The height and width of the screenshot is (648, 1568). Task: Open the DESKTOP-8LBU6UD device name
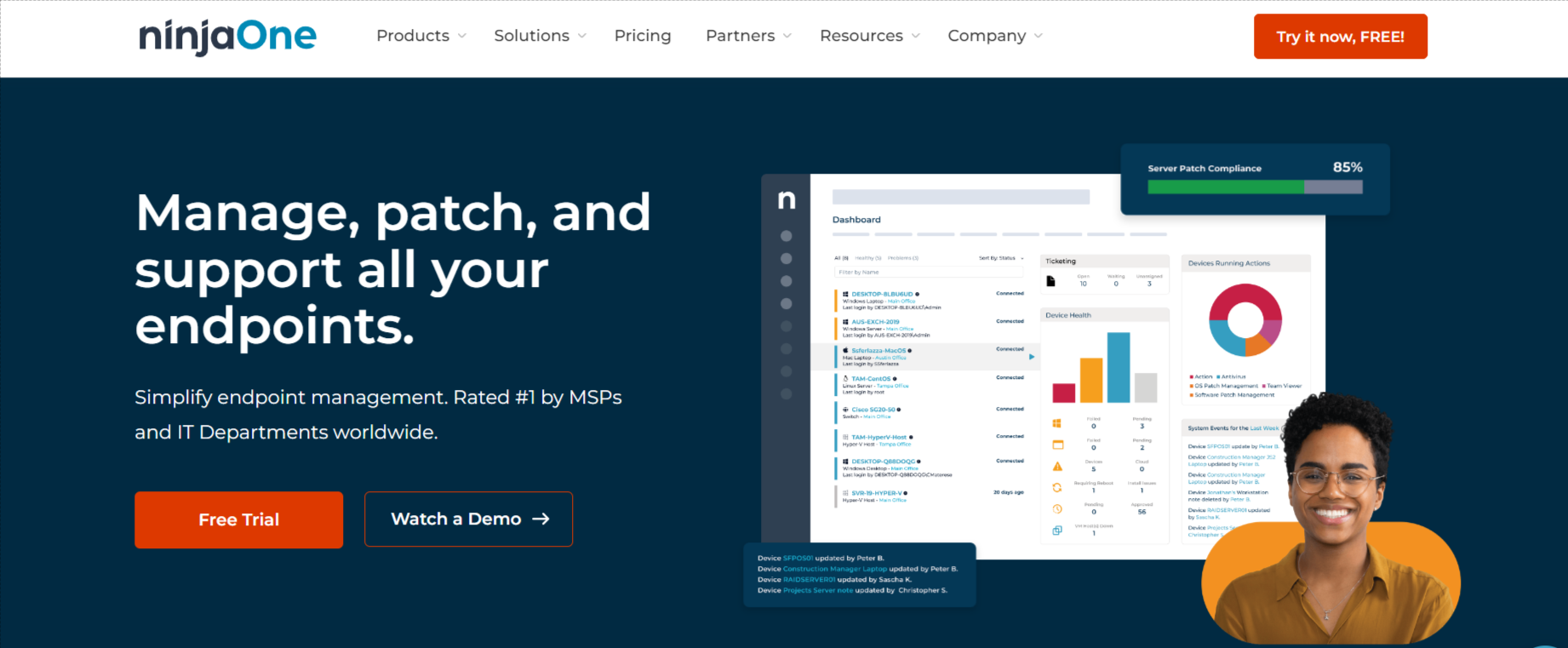882,294
